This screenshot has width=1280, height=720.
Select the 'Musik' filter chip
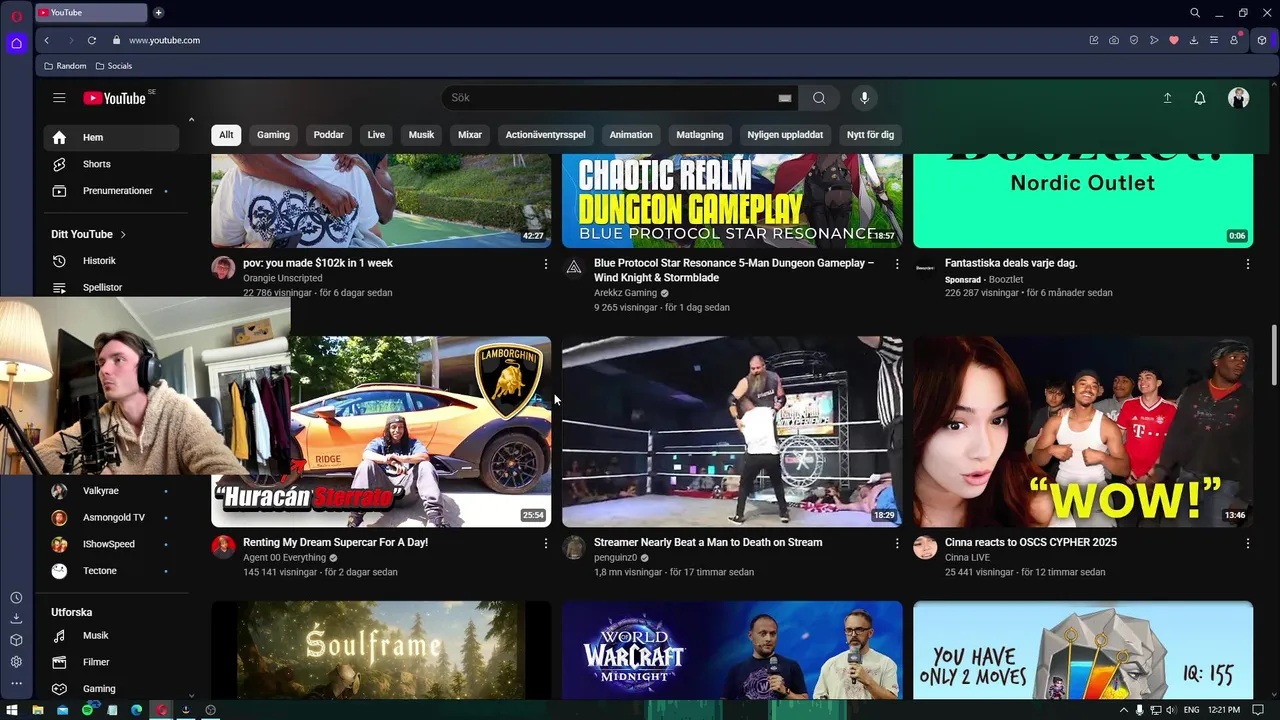(x=421, y=135)
